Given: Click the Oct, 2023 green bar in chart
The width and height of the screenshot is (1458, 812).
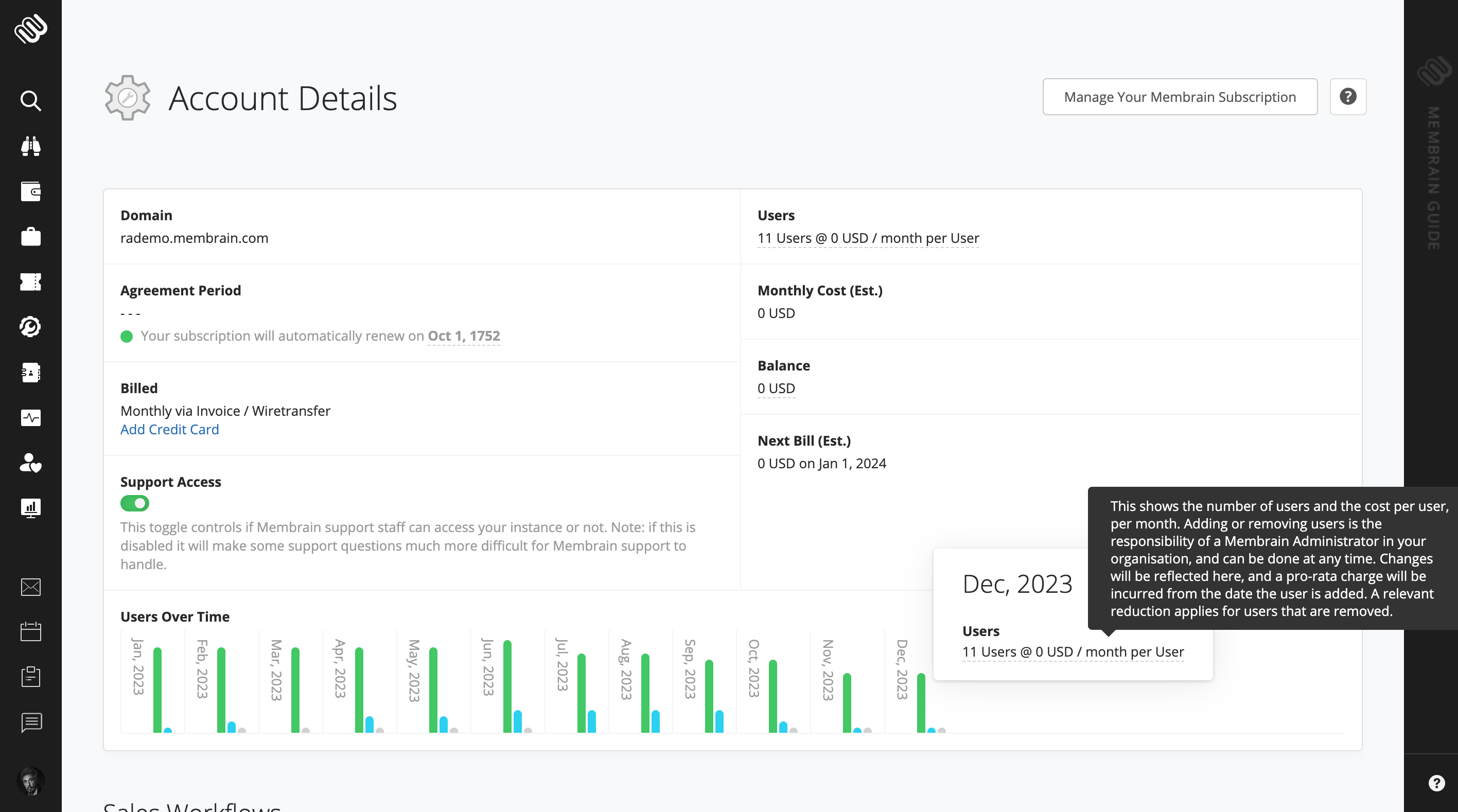Looking at the screenshot, I should 772,696.
